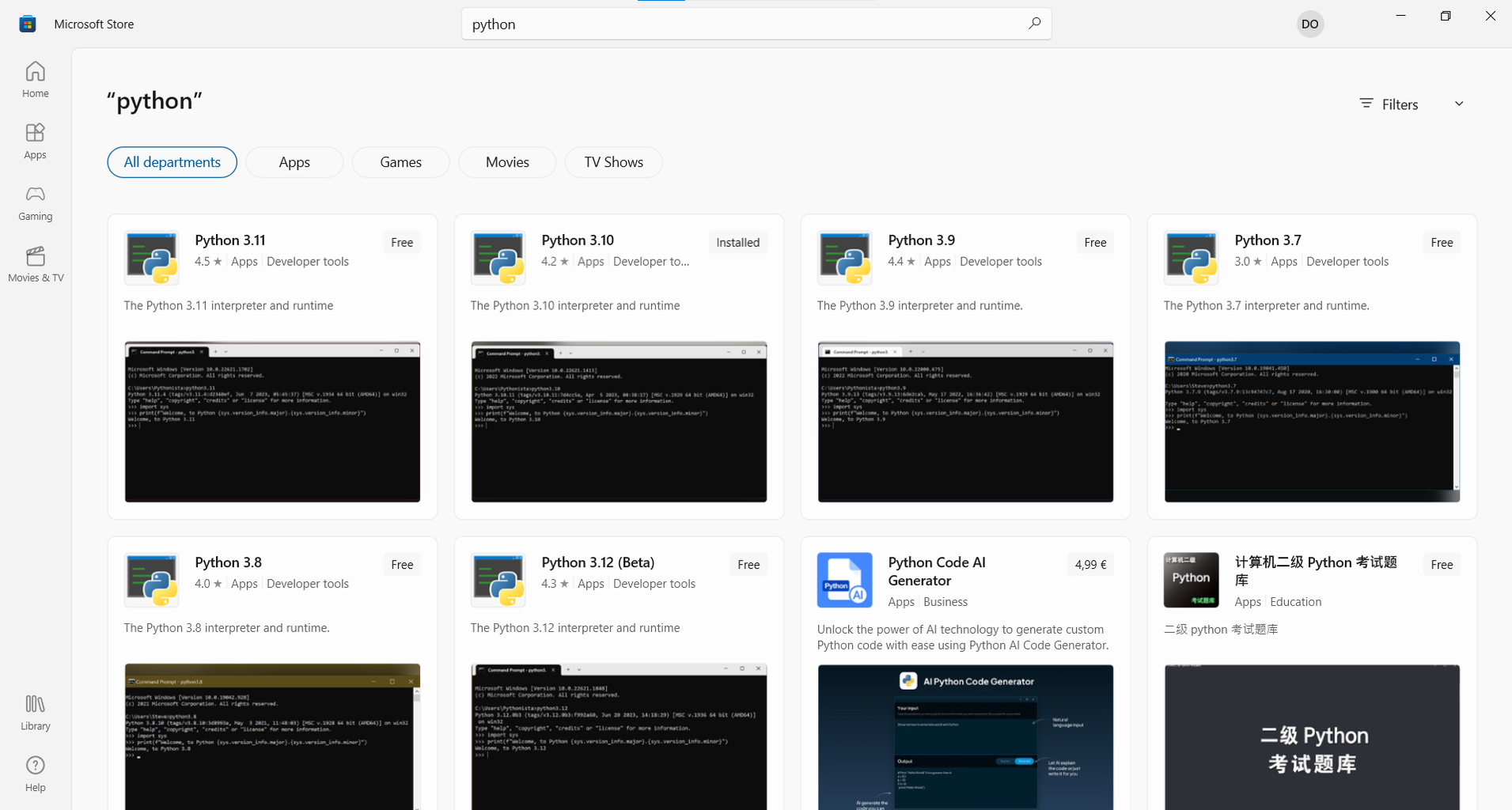
Task: Expand the search results sort options chevron
Action: [x=1459, y=104]
